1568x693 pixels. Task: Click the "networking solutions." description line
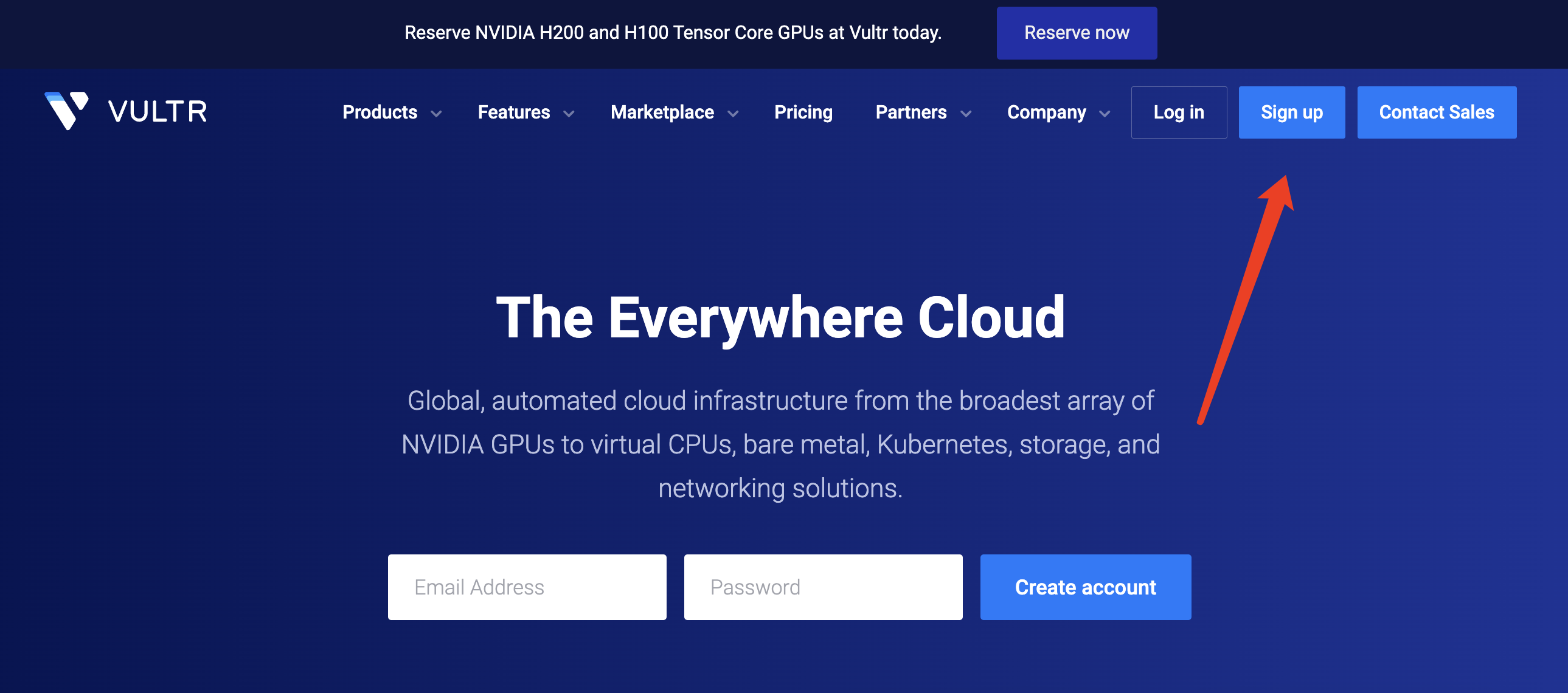point(780,489)
